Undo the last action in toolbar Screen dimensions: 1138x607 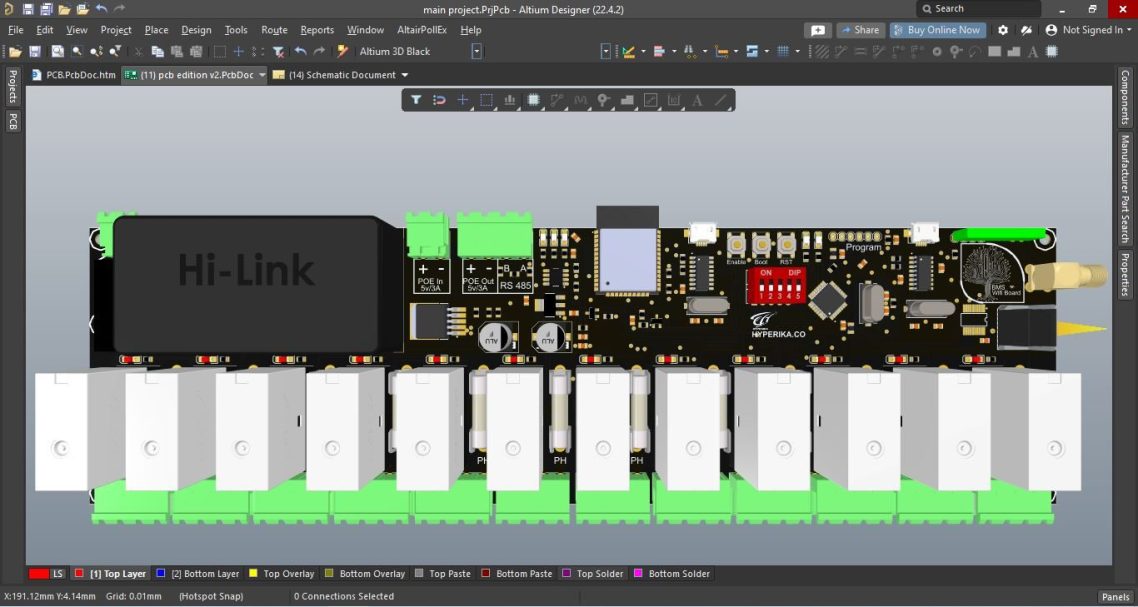coord(300,52)
